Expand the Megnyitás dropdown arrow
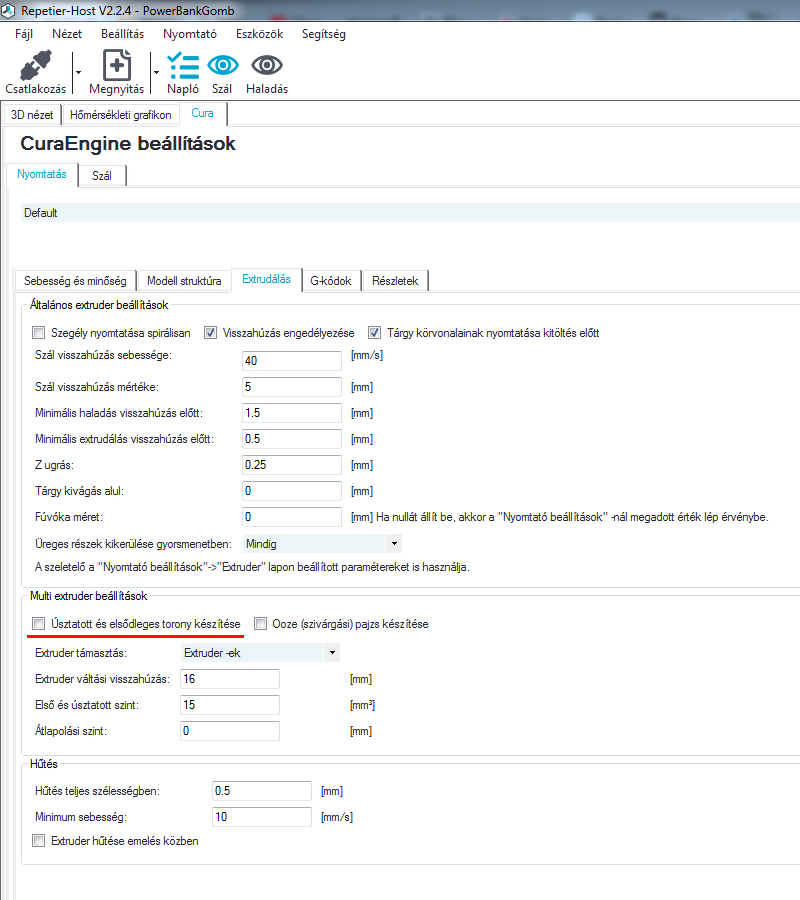 pos(156,73)
